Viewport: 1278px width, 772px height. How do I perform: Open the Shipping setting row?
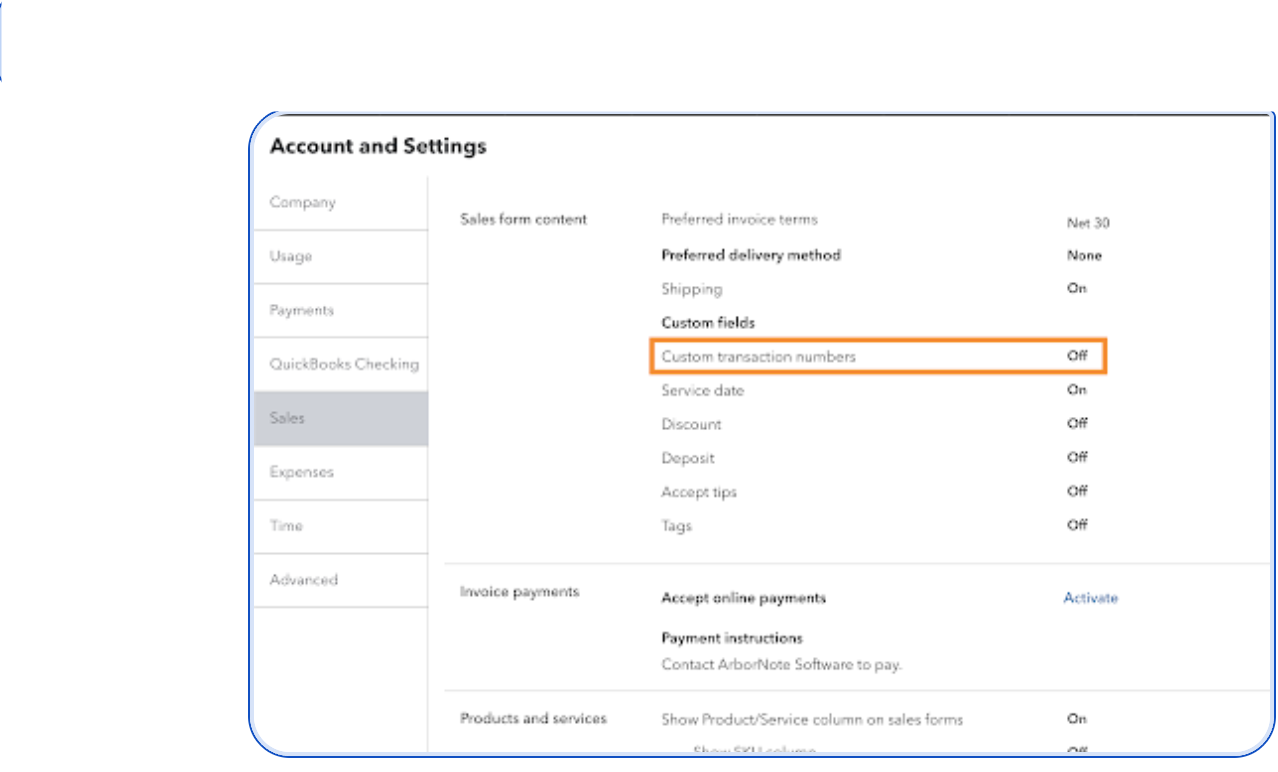(691, 289)
